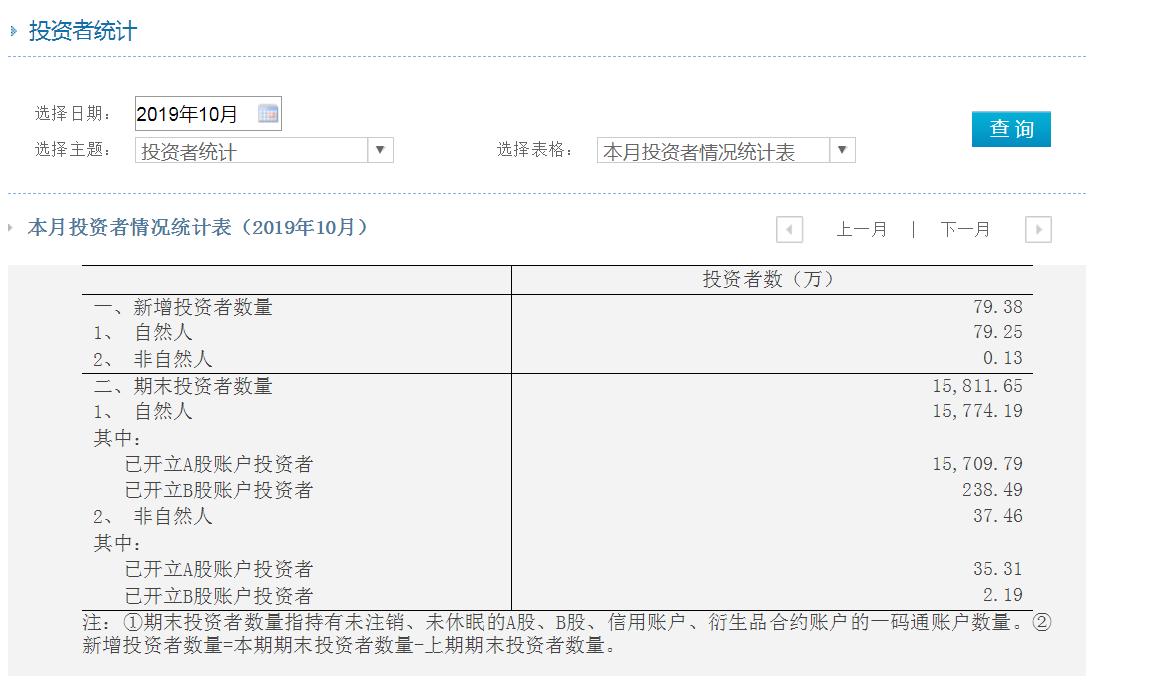The width and height of the screenshot is (1165, 683).
Task: Click the 下一月 next month link
Action: 963,229
